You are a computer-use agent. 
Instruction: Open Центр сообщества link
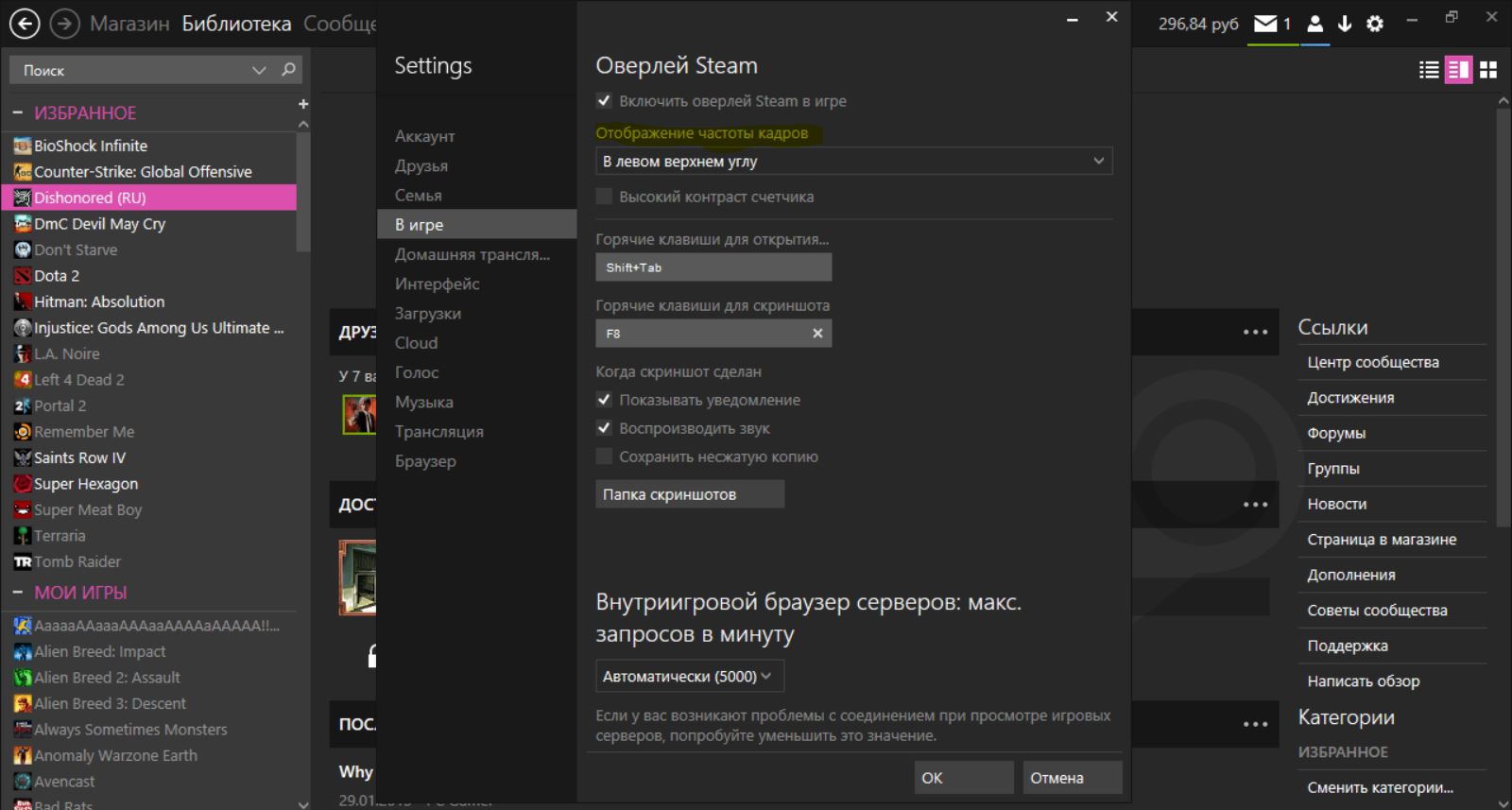pyautogui.click(x=1373, y=362)
